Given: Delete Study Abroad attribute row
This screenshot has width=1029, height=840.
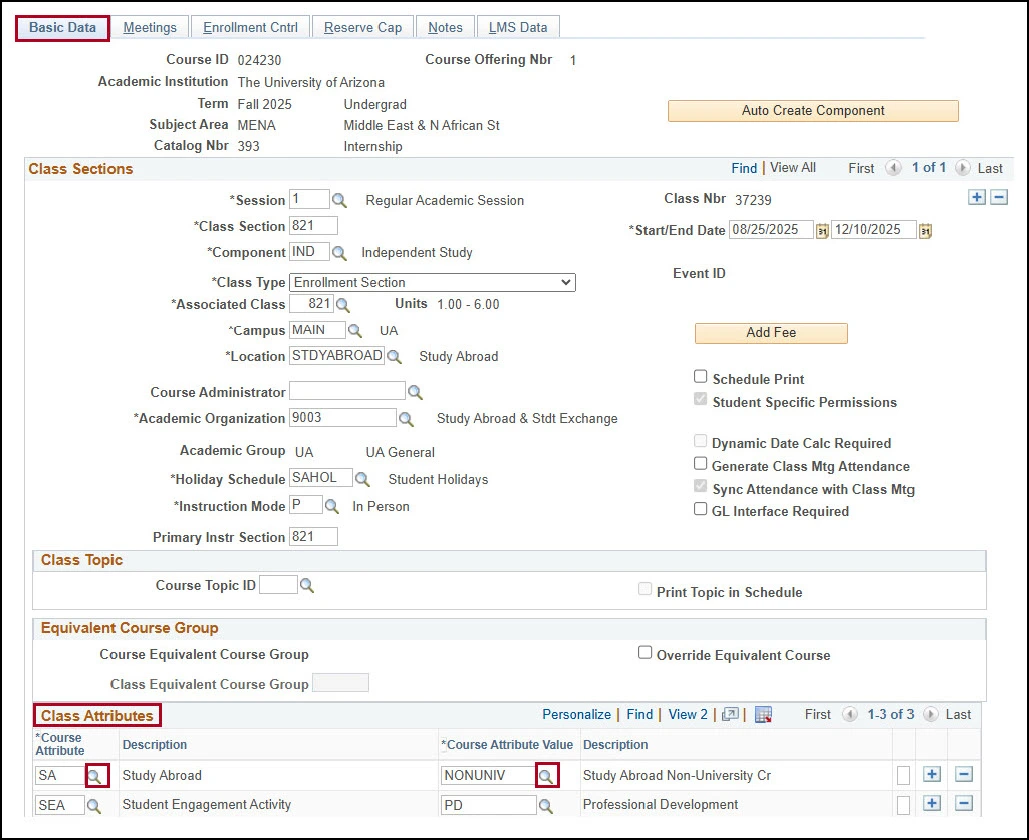Looking at the screenshot, I should pos(963,774).
